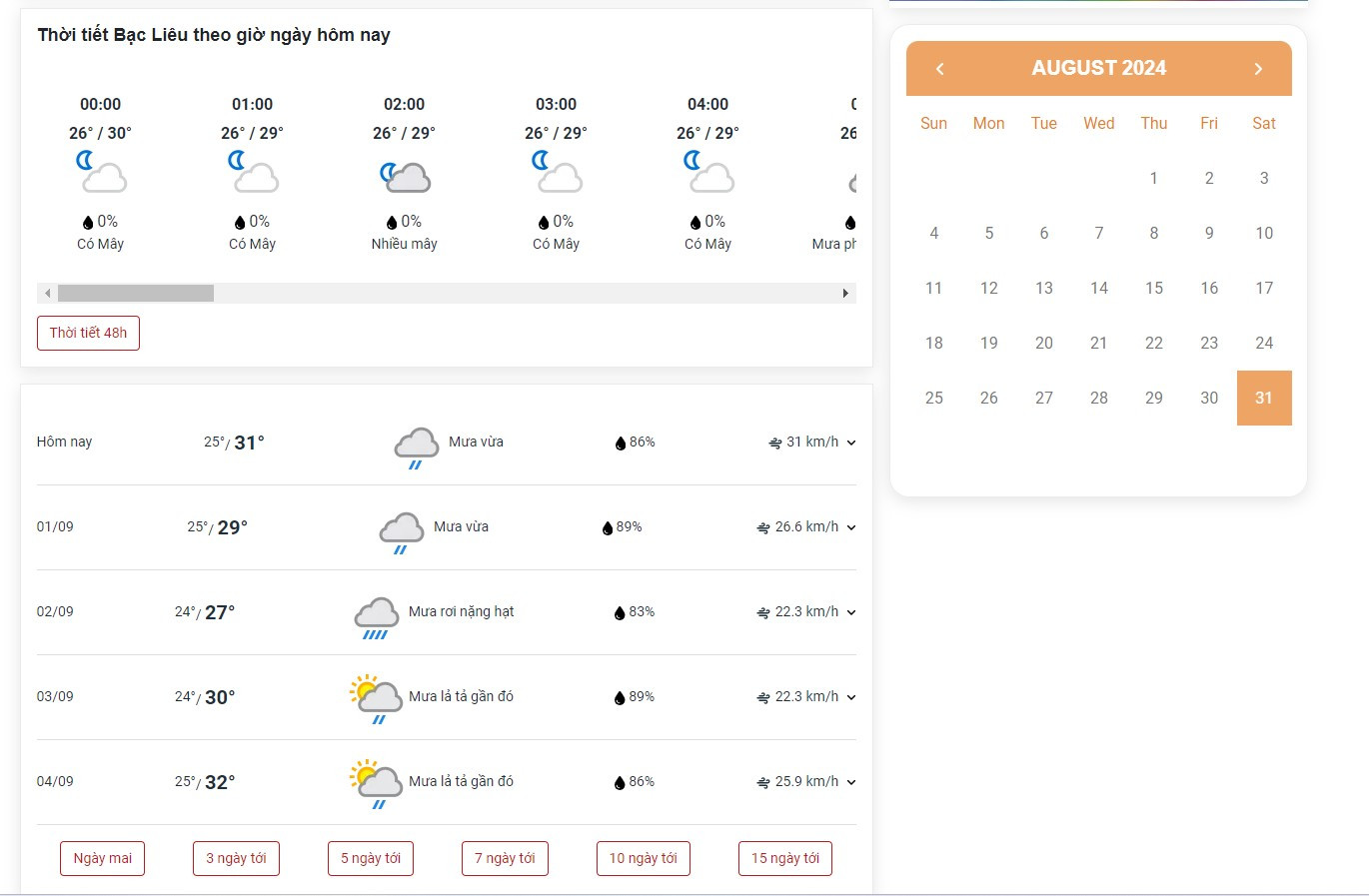This screenshot has height=896, width=1369.
Task: Click the rain cloud icon for Hôm nay
Action: [417, 448]
